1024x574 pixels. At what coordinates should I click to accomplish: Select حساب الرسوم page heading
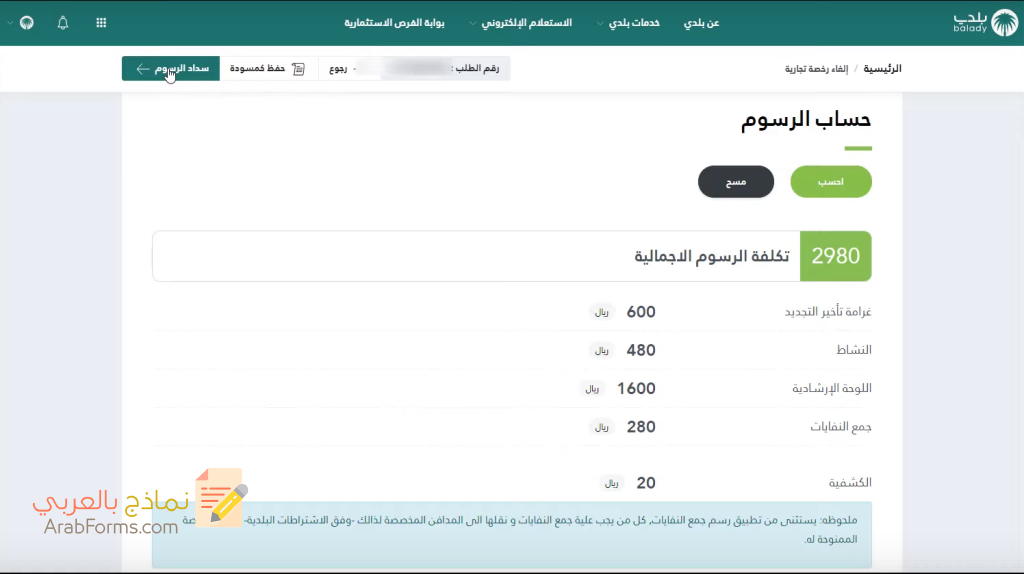[x=806, y=120]
